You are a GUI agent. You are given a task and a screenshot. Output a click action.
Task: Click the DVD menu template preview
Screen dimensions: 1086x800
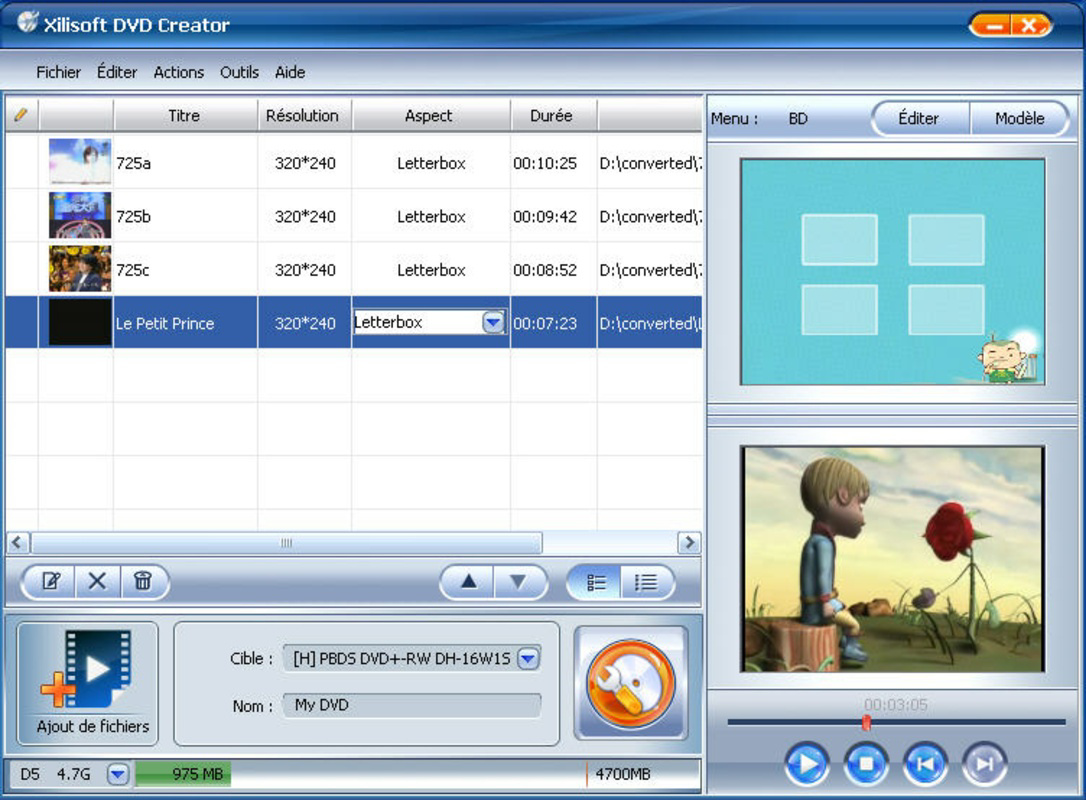[893, 272]
